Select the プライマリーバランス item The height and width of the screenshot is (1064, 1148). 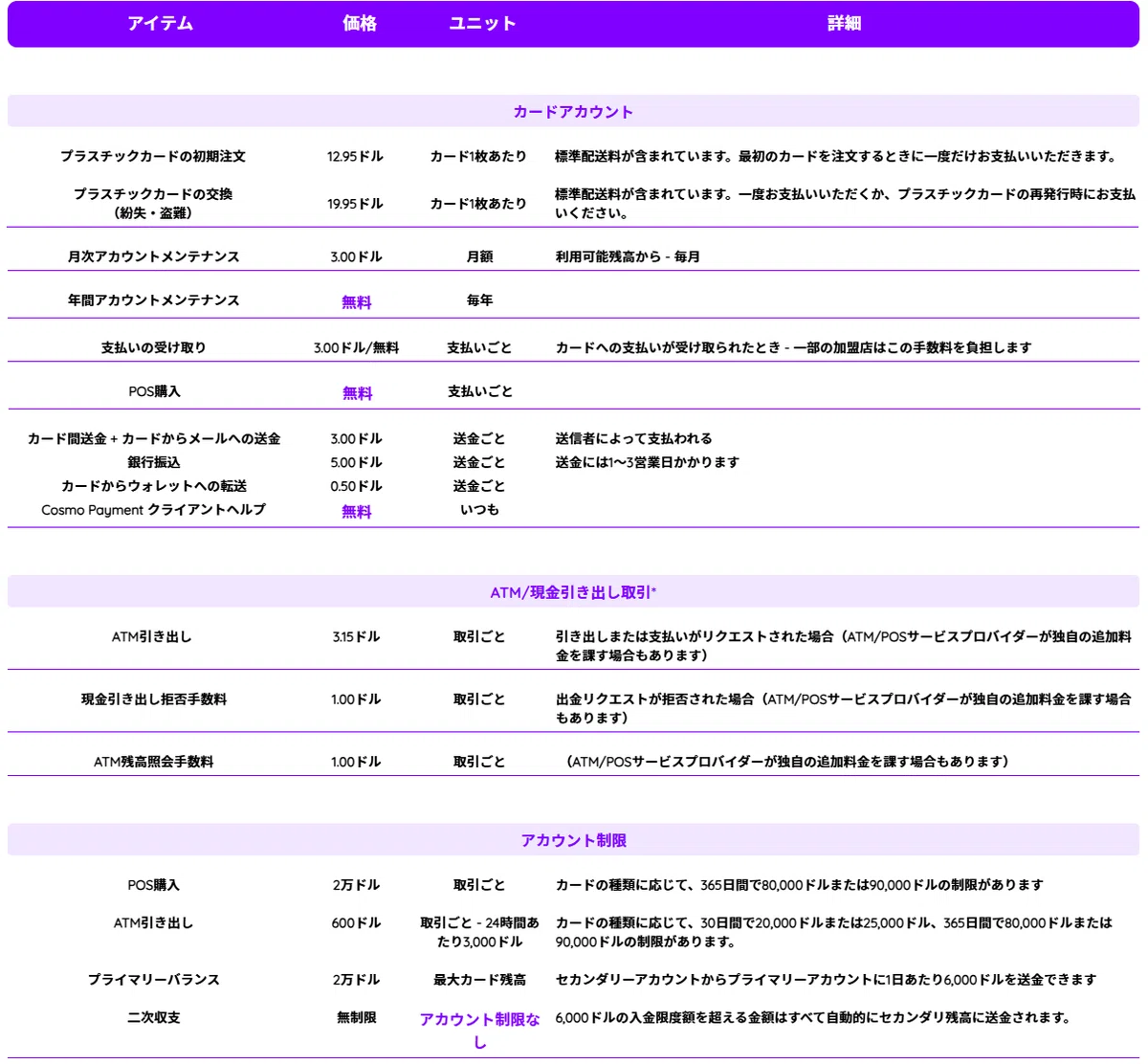[x=153, y=980]
